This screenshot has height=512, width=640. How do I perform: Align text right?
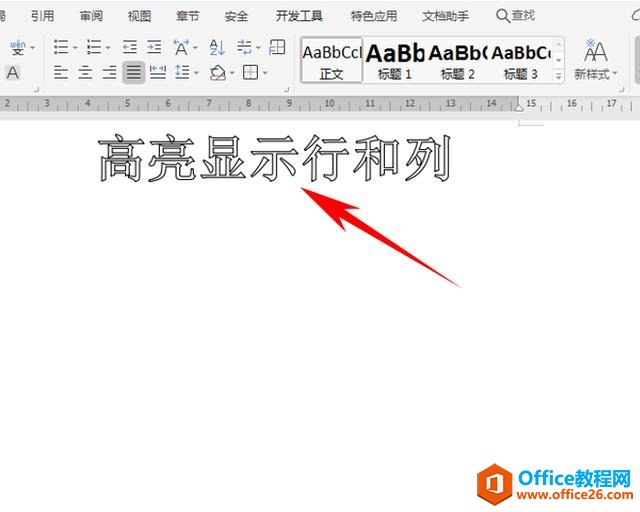[109, 73]
